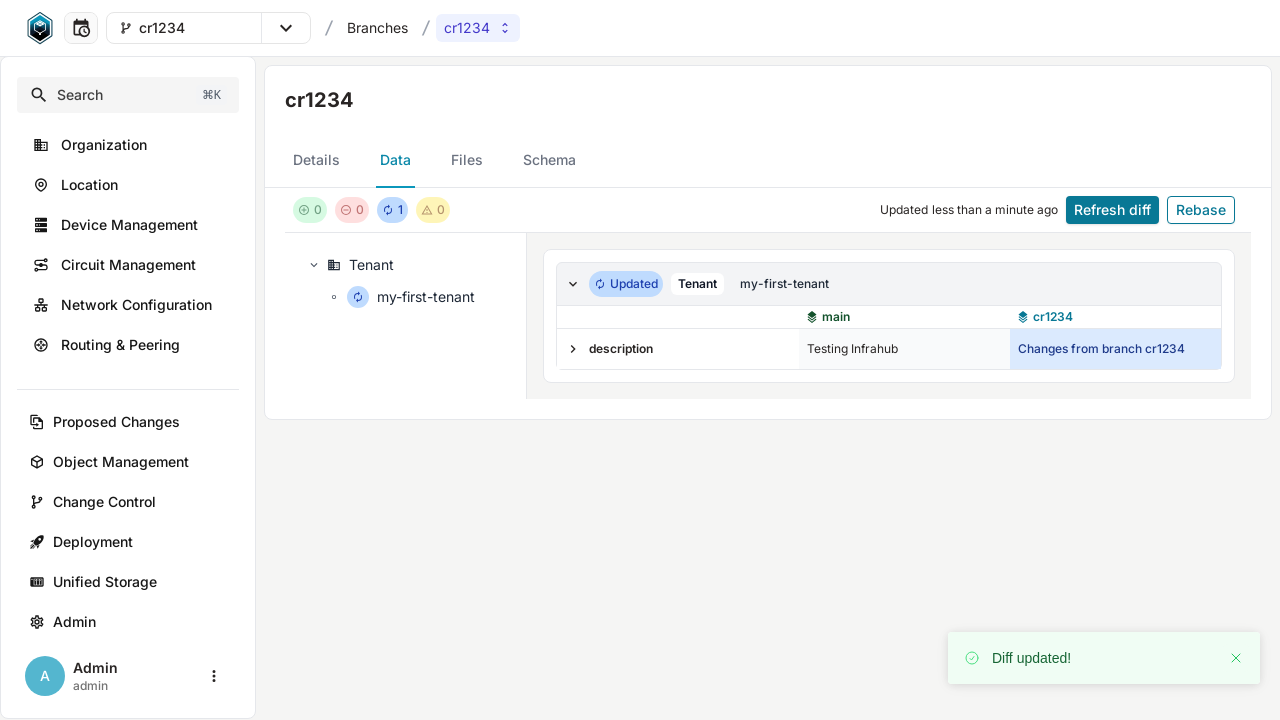Expand the description attribute row
Viewport: 1280px width, 720px height.
click(x=573, y=349)
